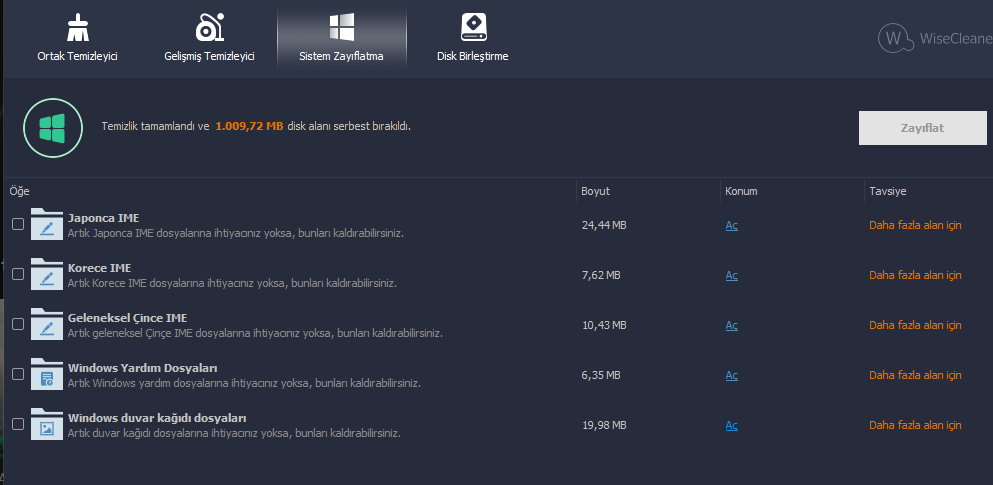Select the Sistem Zayıflatma tab
The width and height of the screenshot is (993, 485).
pos(341,38)
